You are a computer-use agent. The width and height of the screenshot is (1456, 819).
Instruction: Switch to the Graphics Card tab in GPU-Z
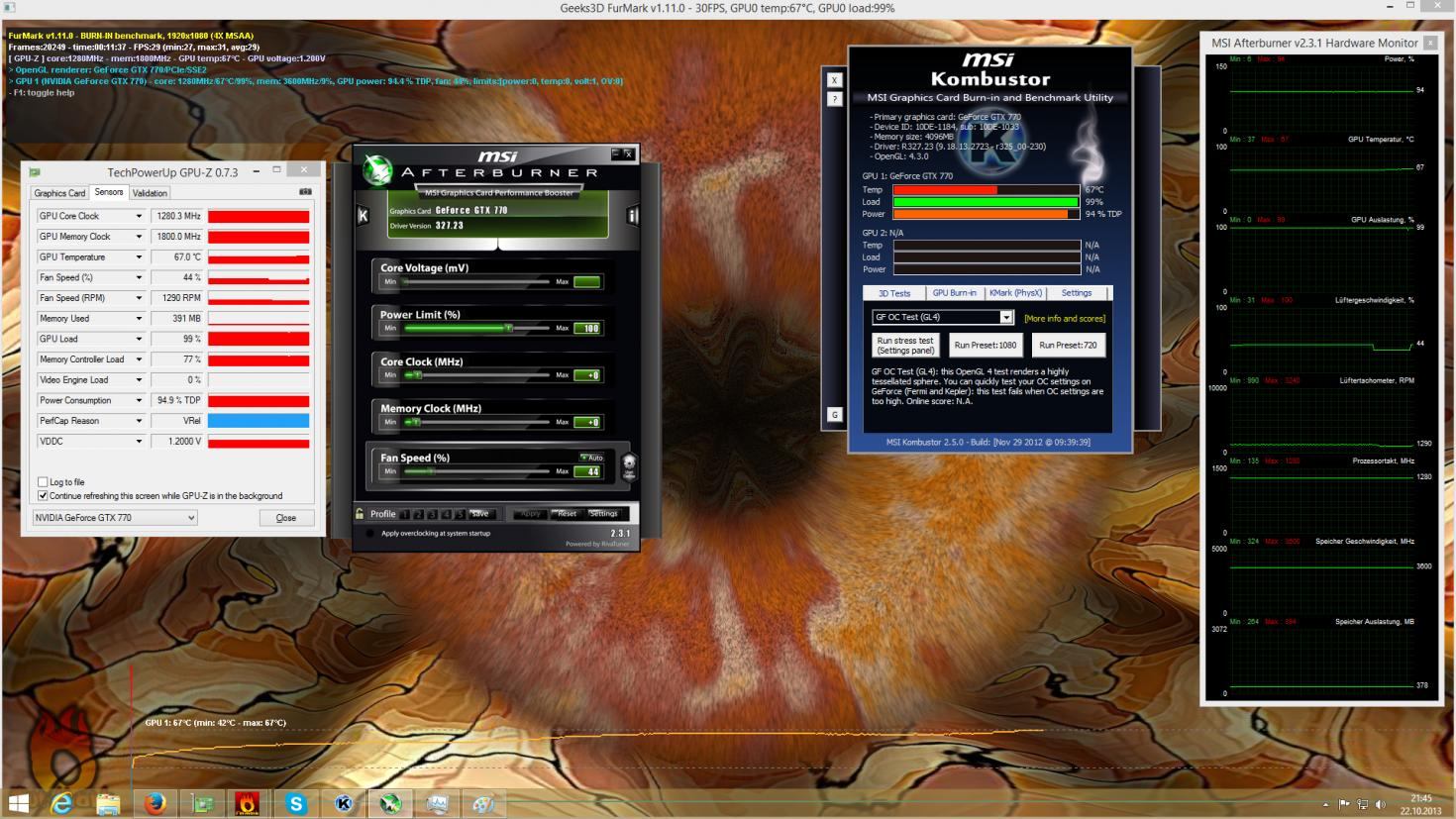pos(59,193)
